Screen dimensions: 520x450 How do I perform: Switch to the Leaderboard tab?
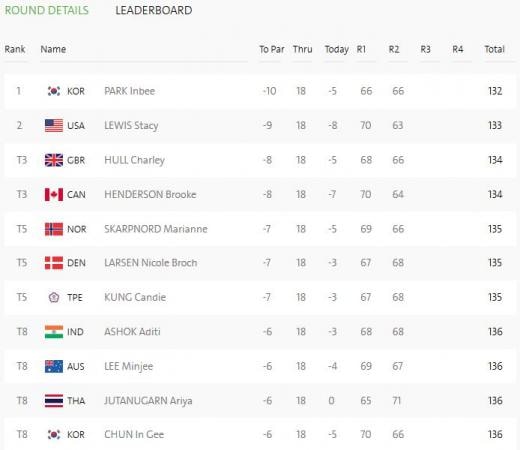click(x=154, y=10)
